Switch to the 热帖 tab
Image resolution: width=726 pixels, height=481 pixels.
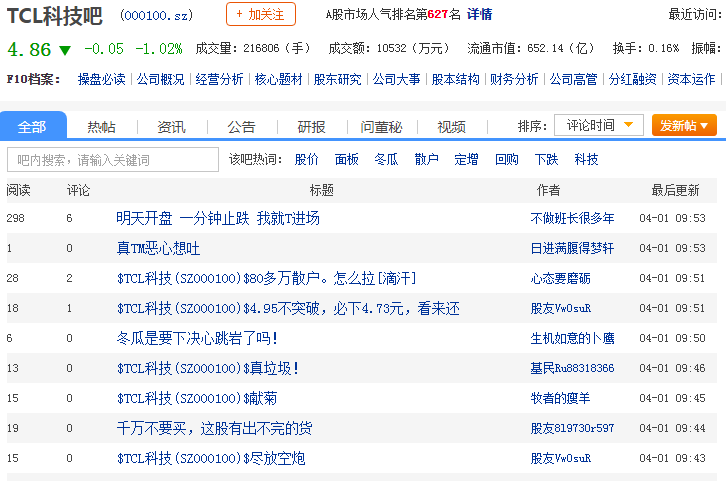pyautogui.click(x=101, y=127)
